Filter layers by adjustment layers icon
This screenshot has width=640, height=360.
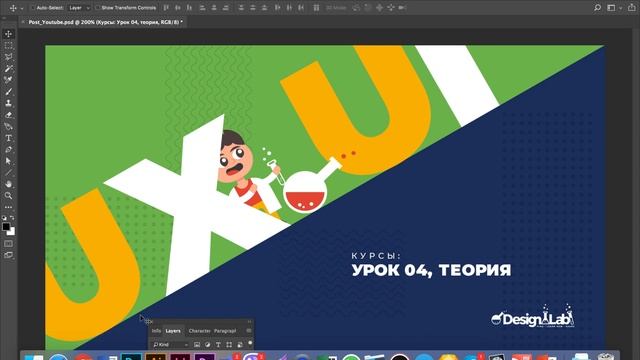[x=207, y=345]
